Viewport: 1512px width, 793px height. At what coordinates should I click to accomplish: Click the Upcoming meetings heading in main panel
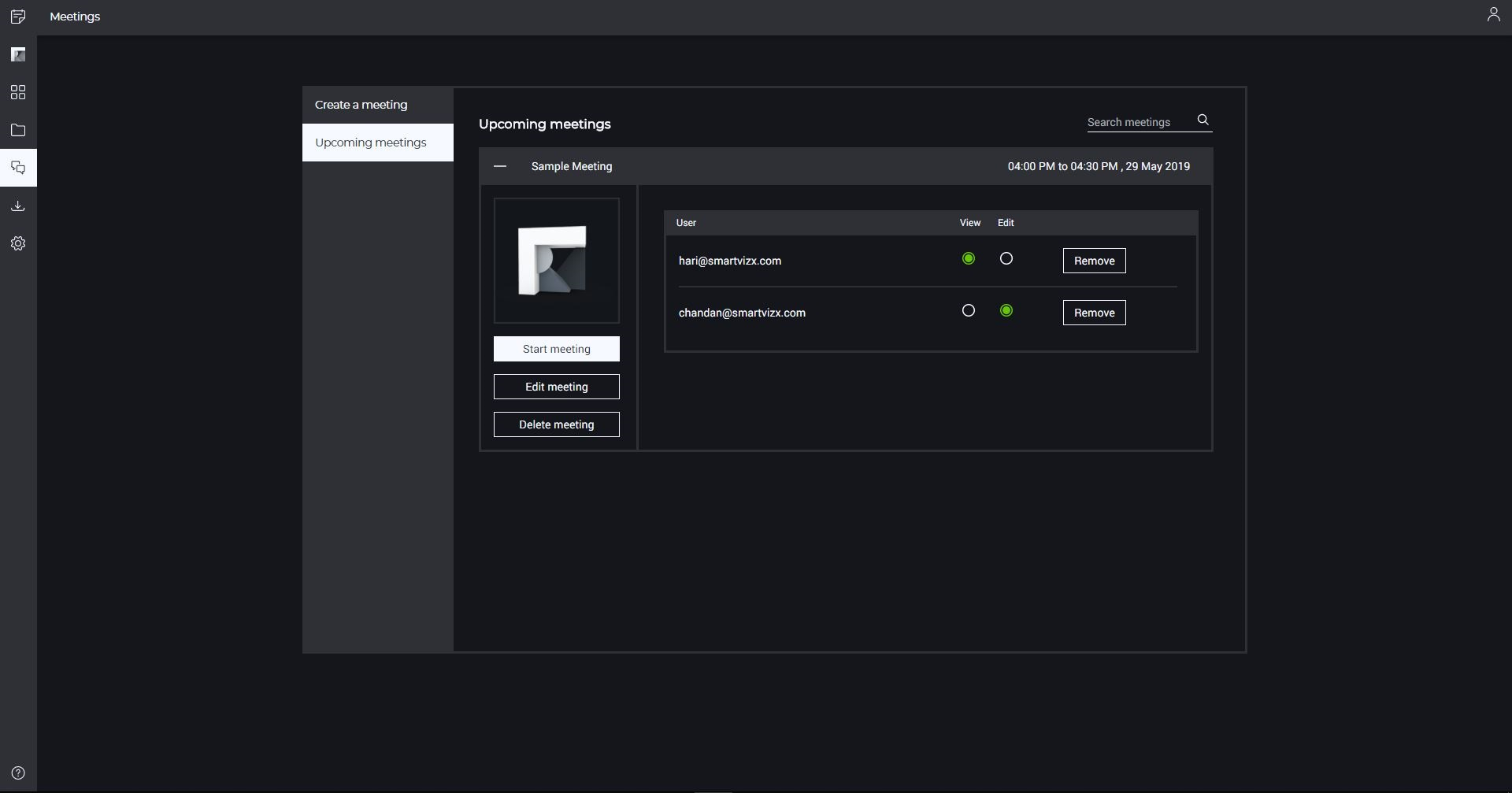click(545, 124)
